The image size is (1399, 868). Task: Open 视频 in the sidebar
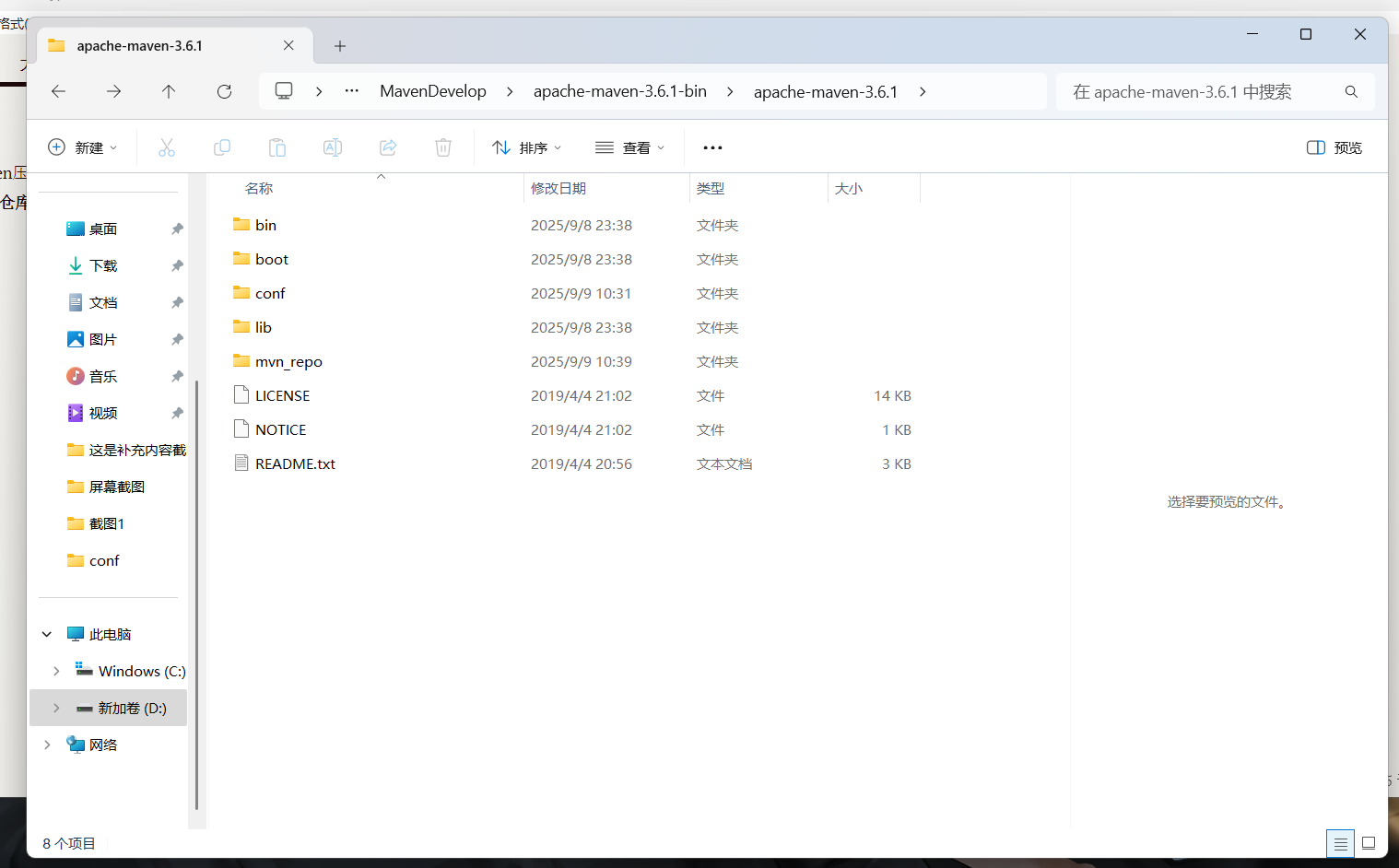pos(103,413)
